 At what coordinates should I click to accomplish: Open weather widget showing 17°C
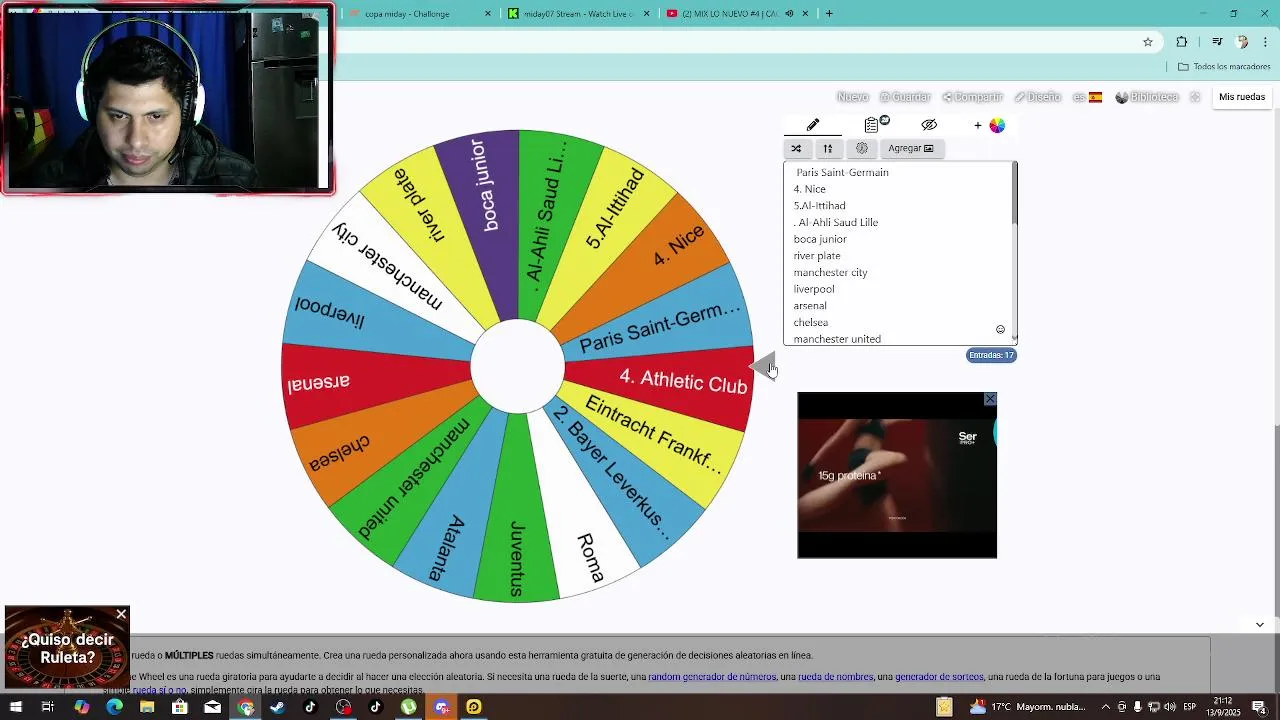point(1027,707)
